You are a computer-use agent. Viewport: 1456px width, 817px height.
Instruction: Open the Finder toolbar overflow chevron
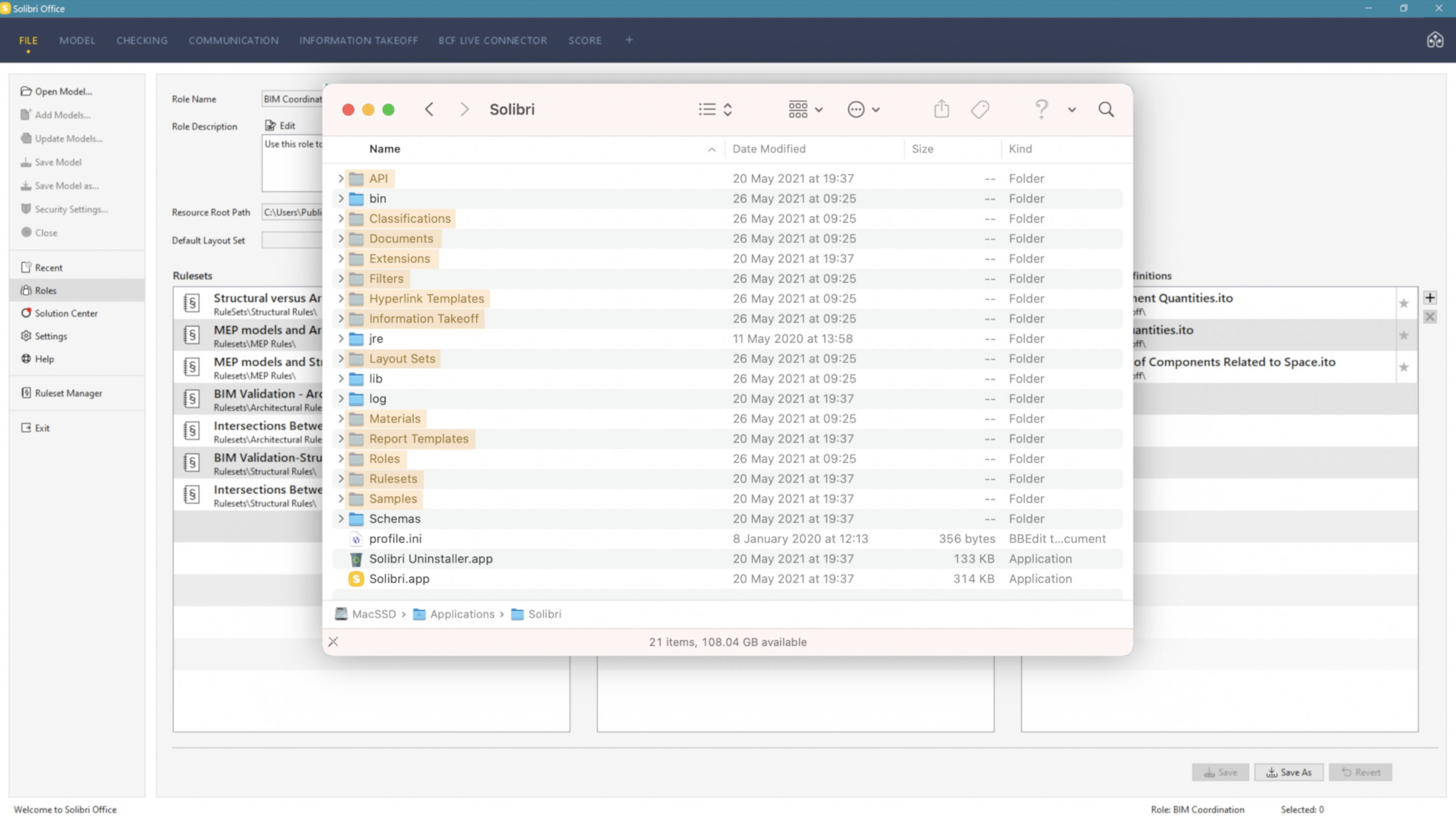pyautogui.click(x=1072, y=109)
